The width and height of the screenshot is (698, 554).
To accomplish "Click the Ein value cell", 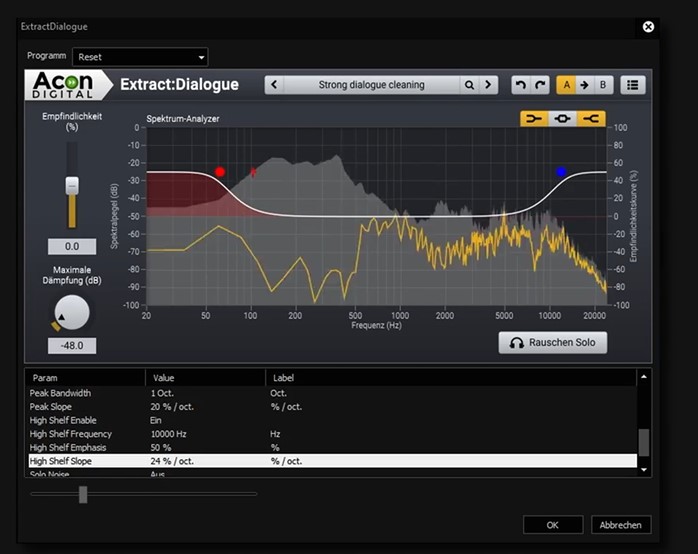I will click(156, 421).
